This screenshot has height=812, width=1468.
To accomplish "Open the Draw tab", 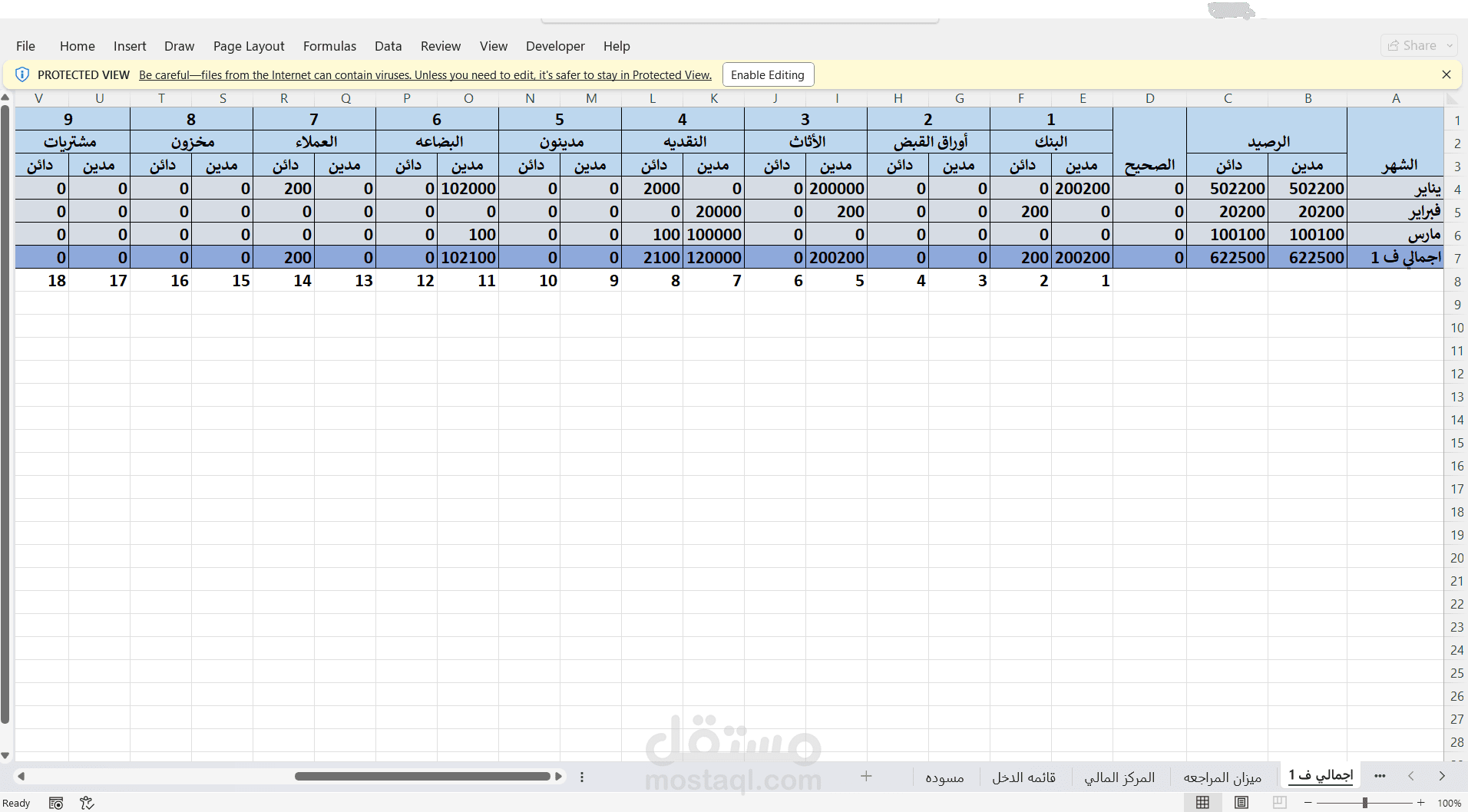I will [179, 46].
